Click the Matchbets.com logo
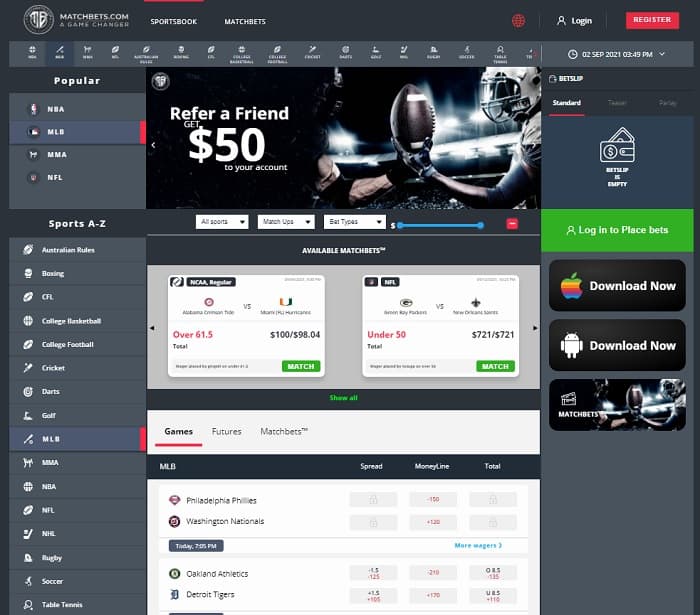This screenshot has width=700, height=615. coord(76,20)
